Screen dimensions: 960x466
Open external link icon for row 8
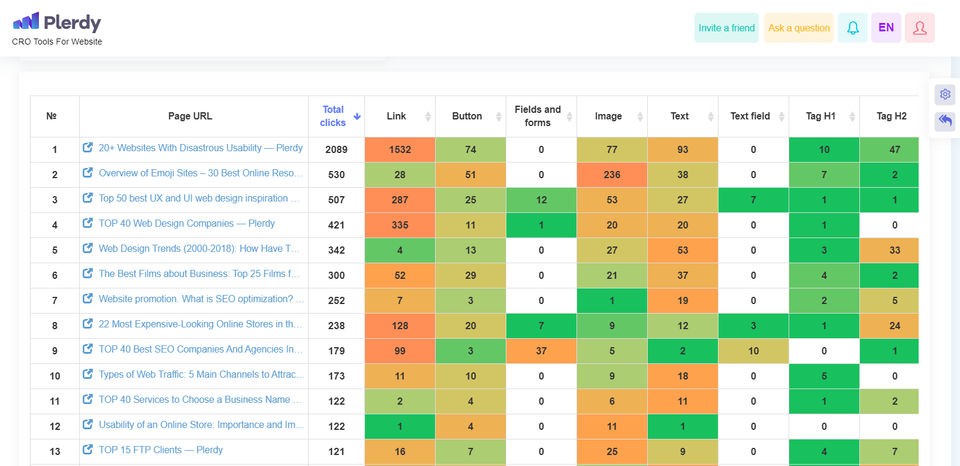pyautogui.click(x=88, y=325)
